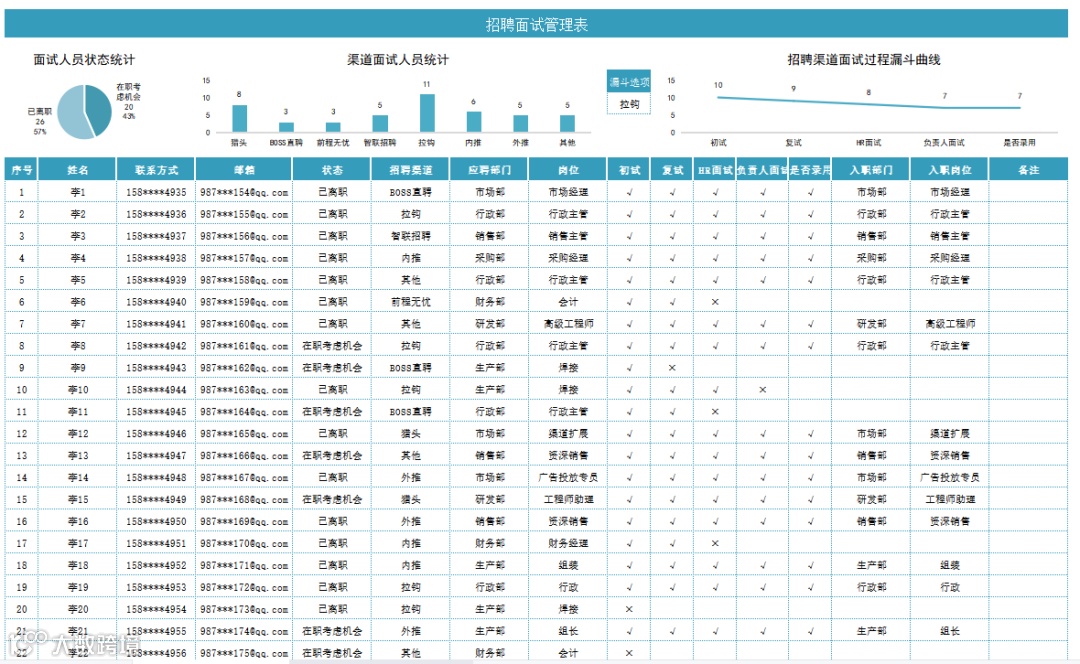The width and height of the screenshot is (1080, 664).
Task: Click the 猎头 bar in the channel chart
Action: pyautogui.click(x=239, y=118)
